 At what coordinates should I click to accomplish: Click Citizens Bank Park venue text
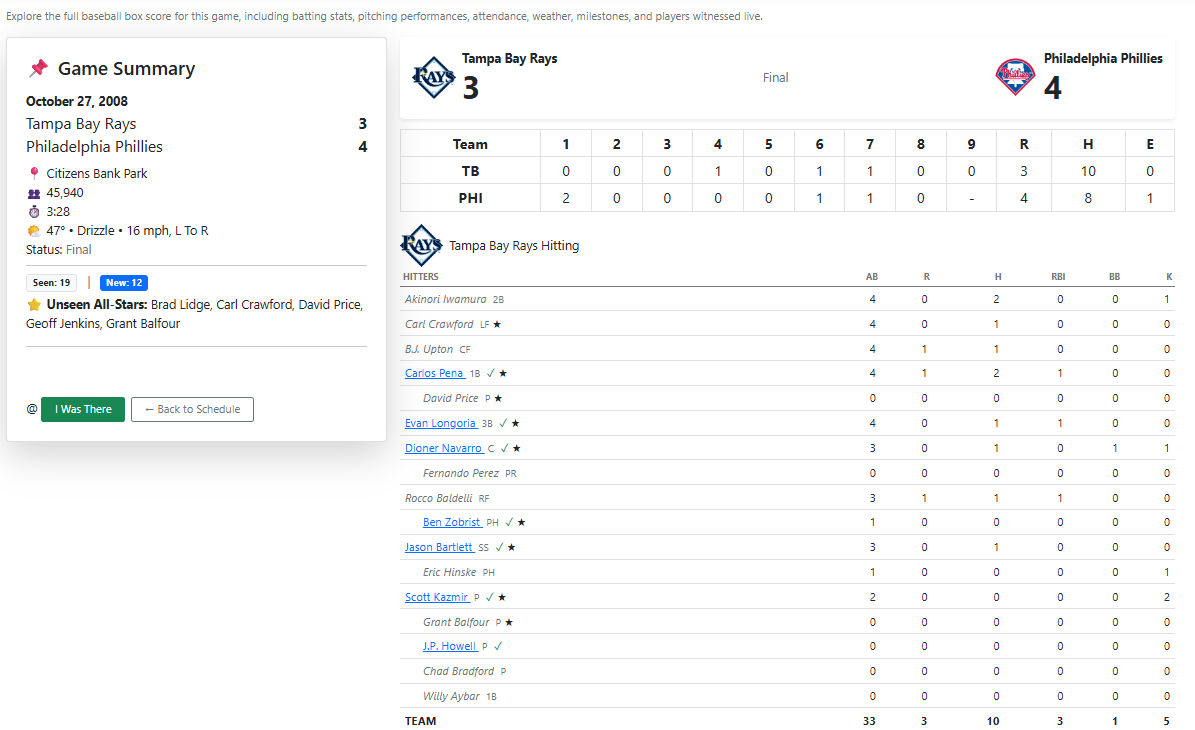(x=97, y=174)
